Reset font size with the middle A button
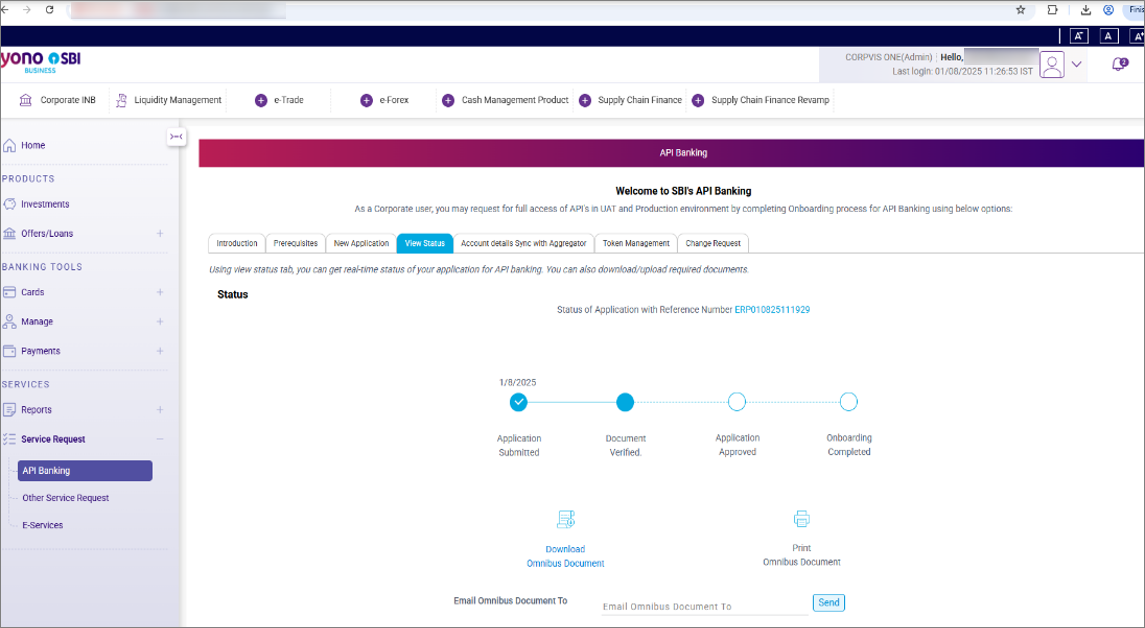The width and height of the screenshot is (1145, 628). (1108, 36)
